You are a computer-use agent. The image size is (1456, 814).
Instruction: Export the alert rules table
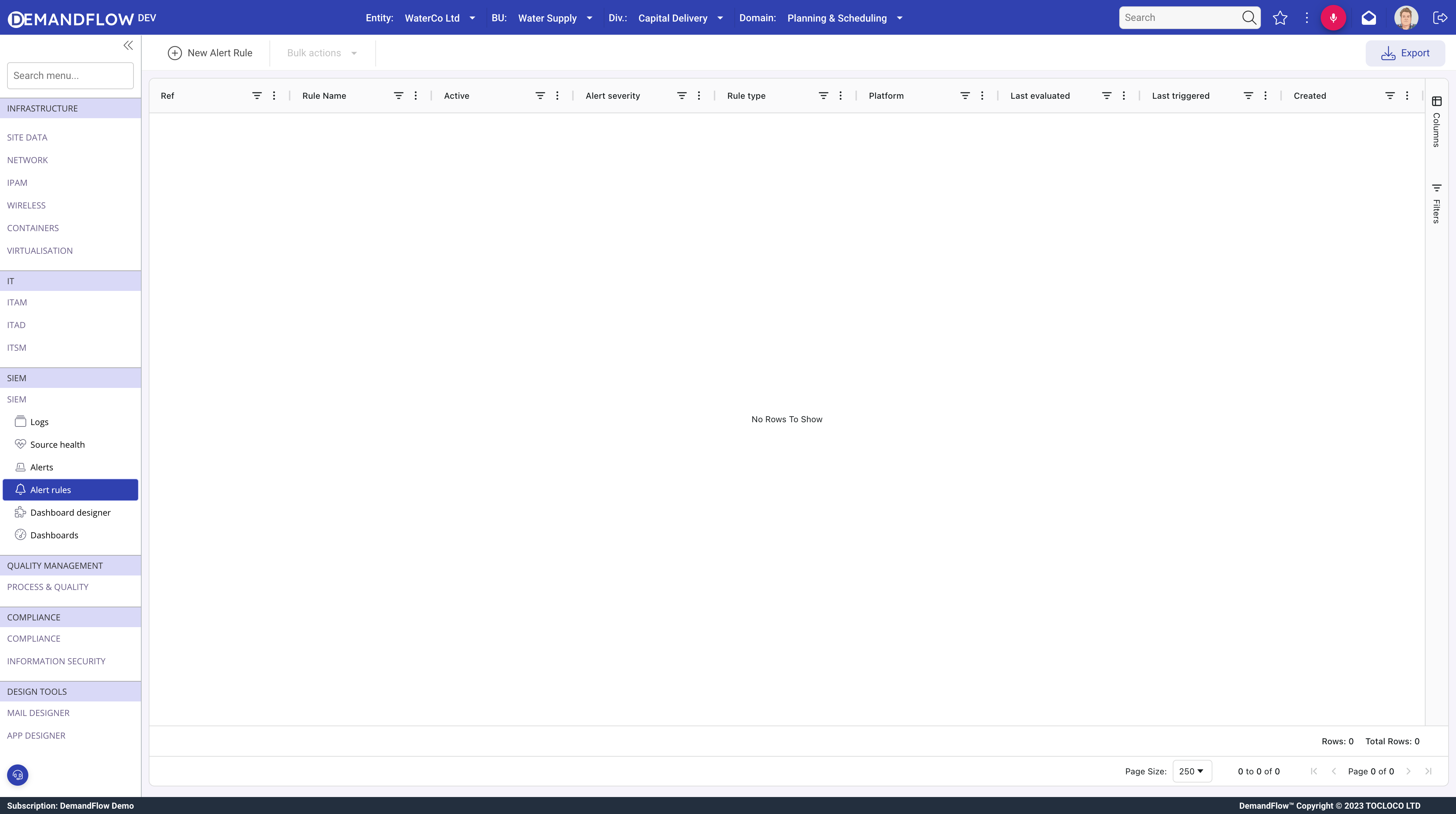click(x=1406, y=52)
